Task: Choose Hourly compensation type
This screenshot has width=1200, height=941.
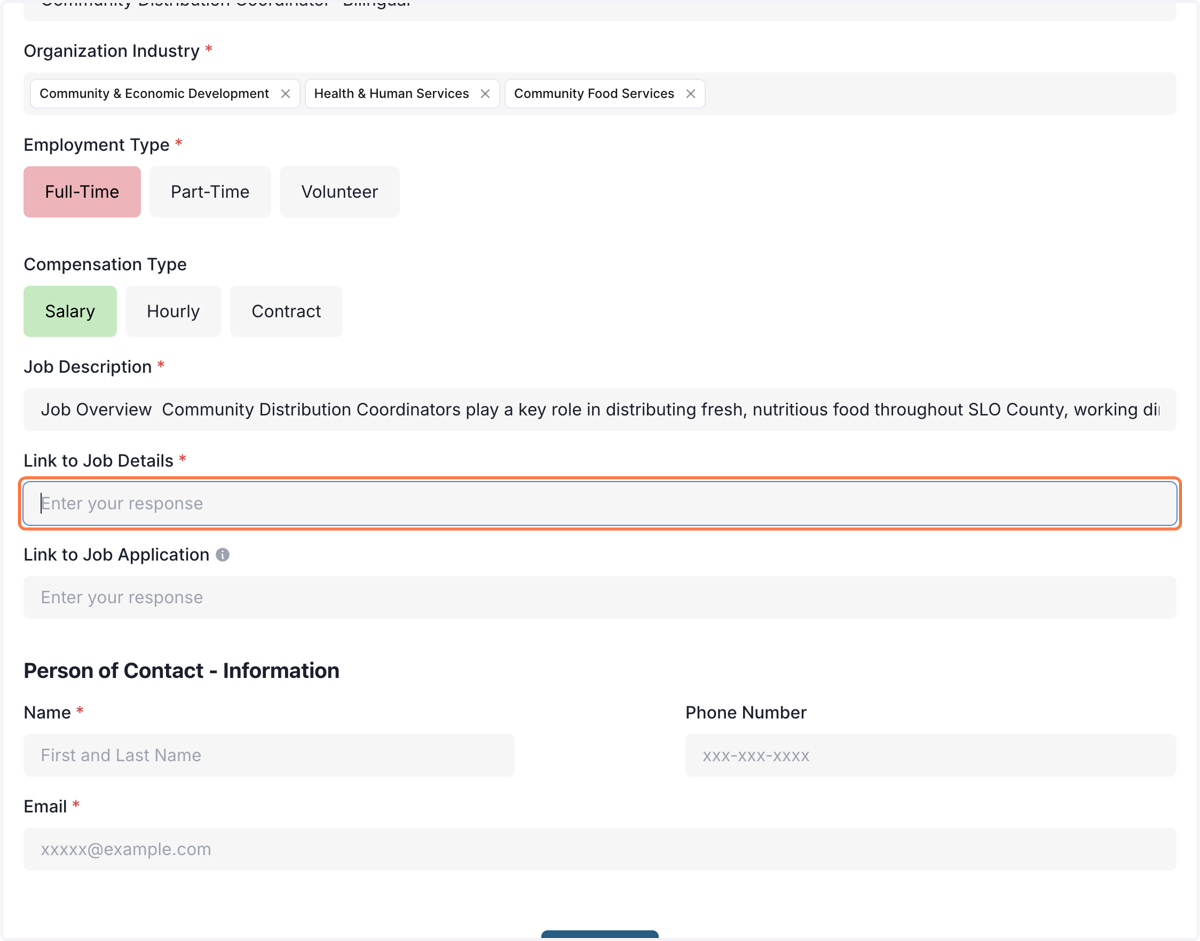Action: click(x=173, y=312)
